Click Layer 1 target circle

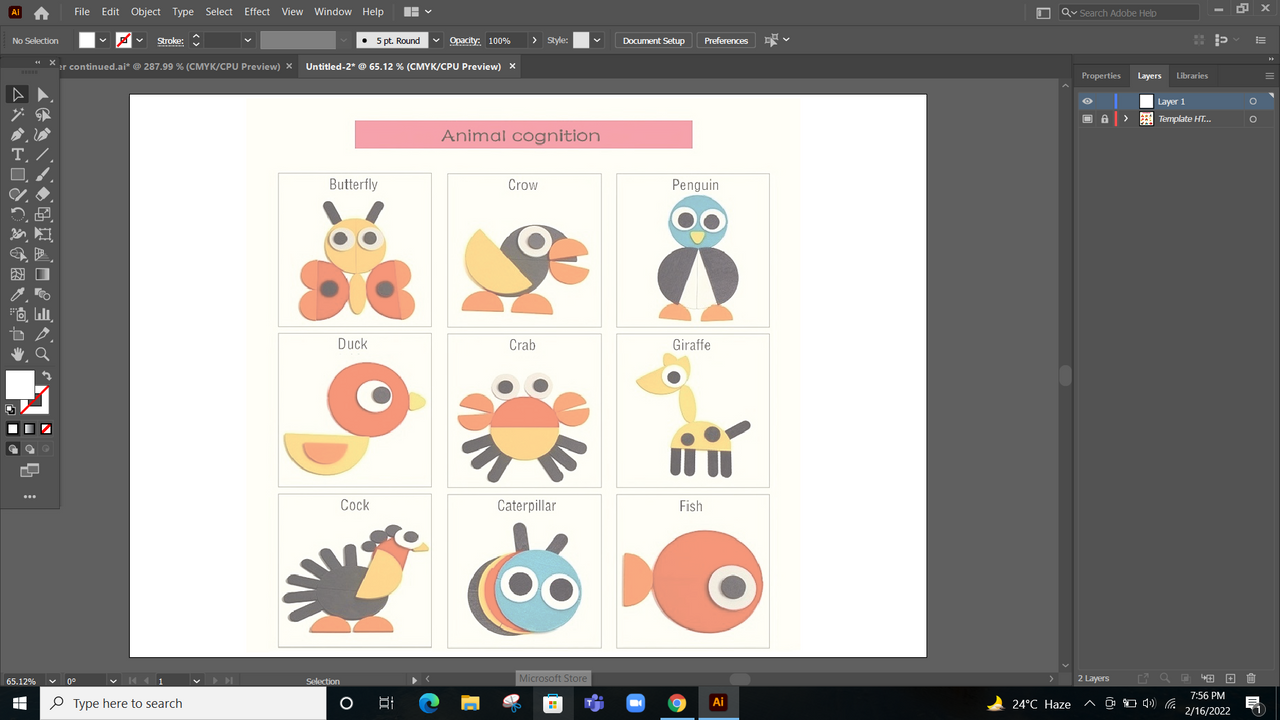coord(1252,101)
